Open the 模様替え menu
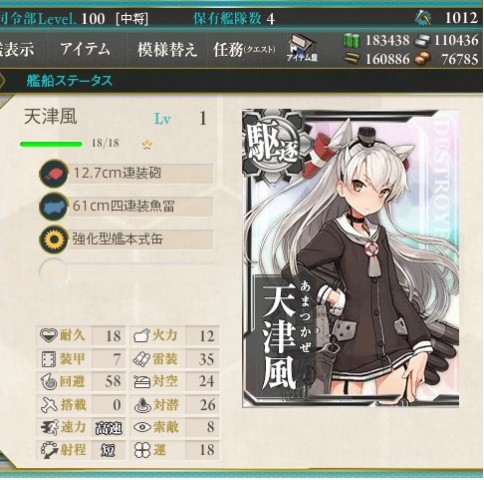The image size is (484, 480). pos(168,50)
